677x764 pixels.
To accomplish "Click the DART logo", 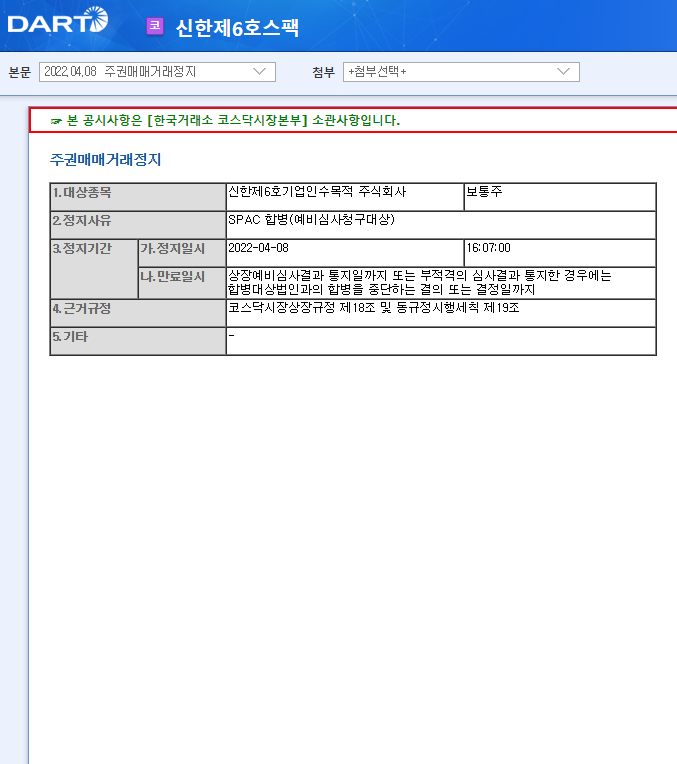I will (x=58, y=20).
